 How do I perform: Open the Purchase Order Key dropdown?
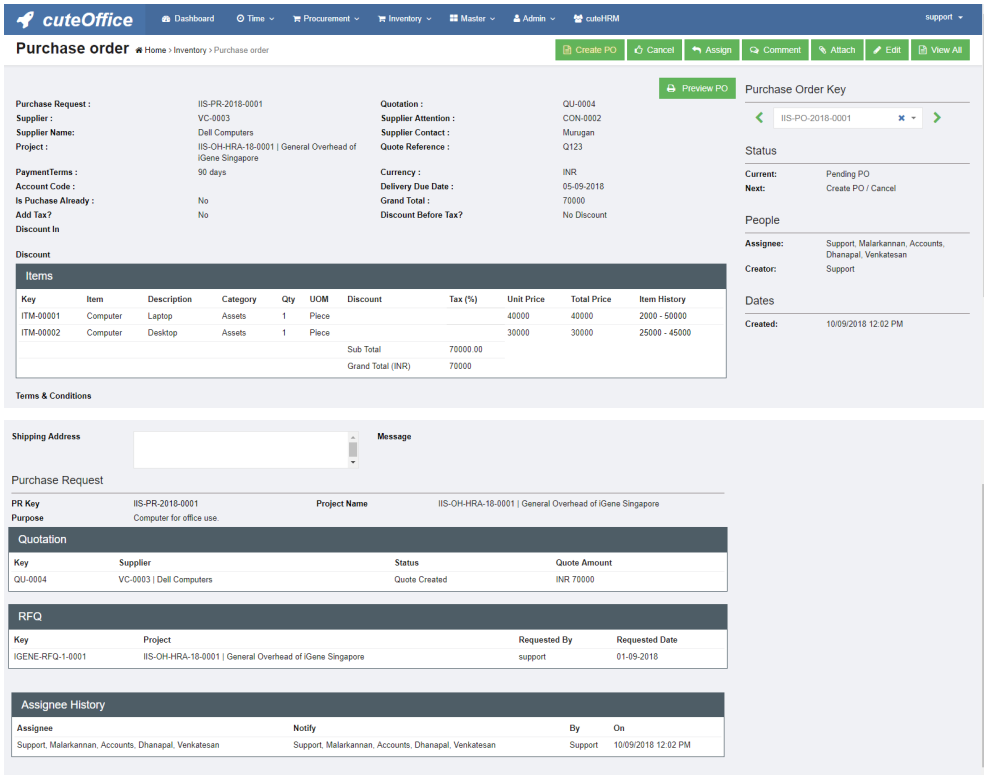tap(914, 118)
